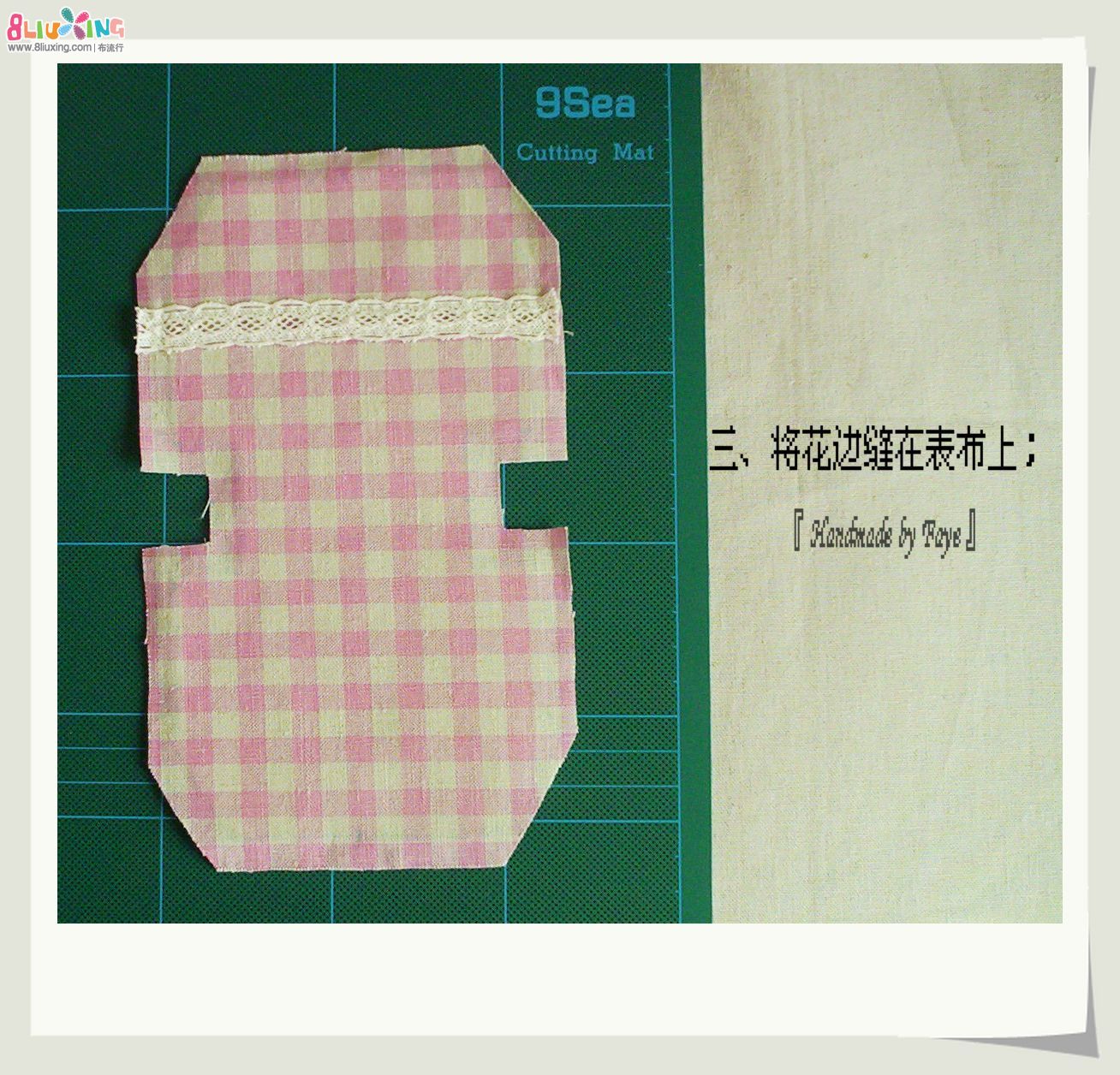
Task: Open the www.8liuxing.com link text
Action: click(x=50, y=48)
